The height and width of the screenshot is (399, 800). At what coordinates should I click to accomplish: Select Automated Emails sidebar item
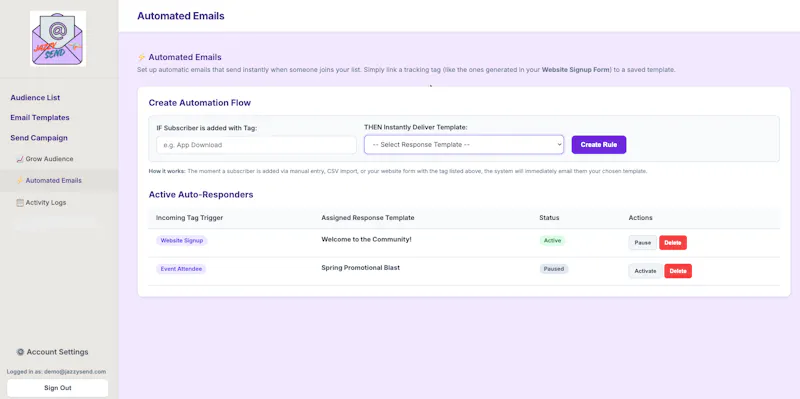pos(59,181)
